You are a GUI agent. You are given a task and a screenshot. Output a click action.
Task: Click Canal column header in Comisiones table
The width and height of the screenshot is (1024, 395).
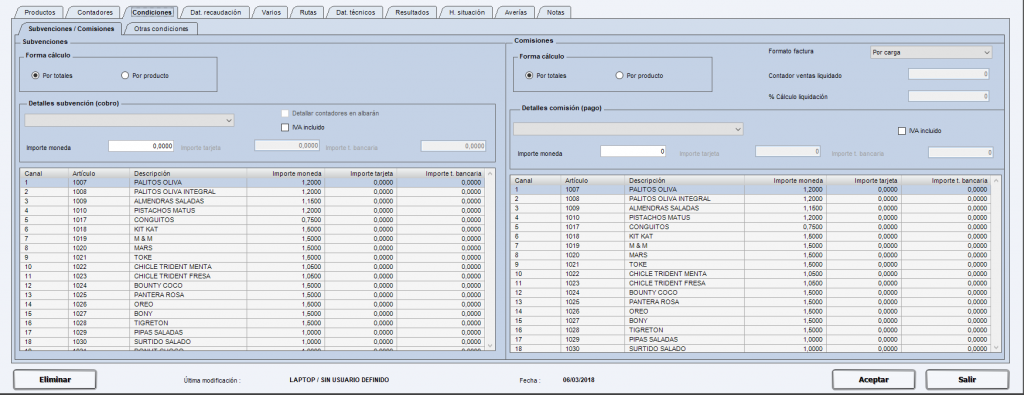[535, 180]
